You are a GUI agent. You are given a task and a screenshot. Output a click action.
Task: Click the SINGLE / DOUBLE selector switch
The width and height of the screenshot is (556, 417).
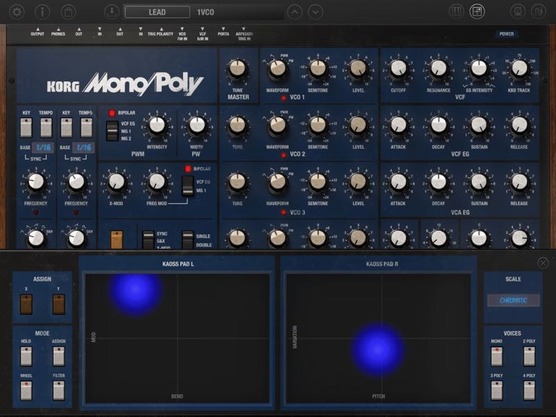[188, 239]
